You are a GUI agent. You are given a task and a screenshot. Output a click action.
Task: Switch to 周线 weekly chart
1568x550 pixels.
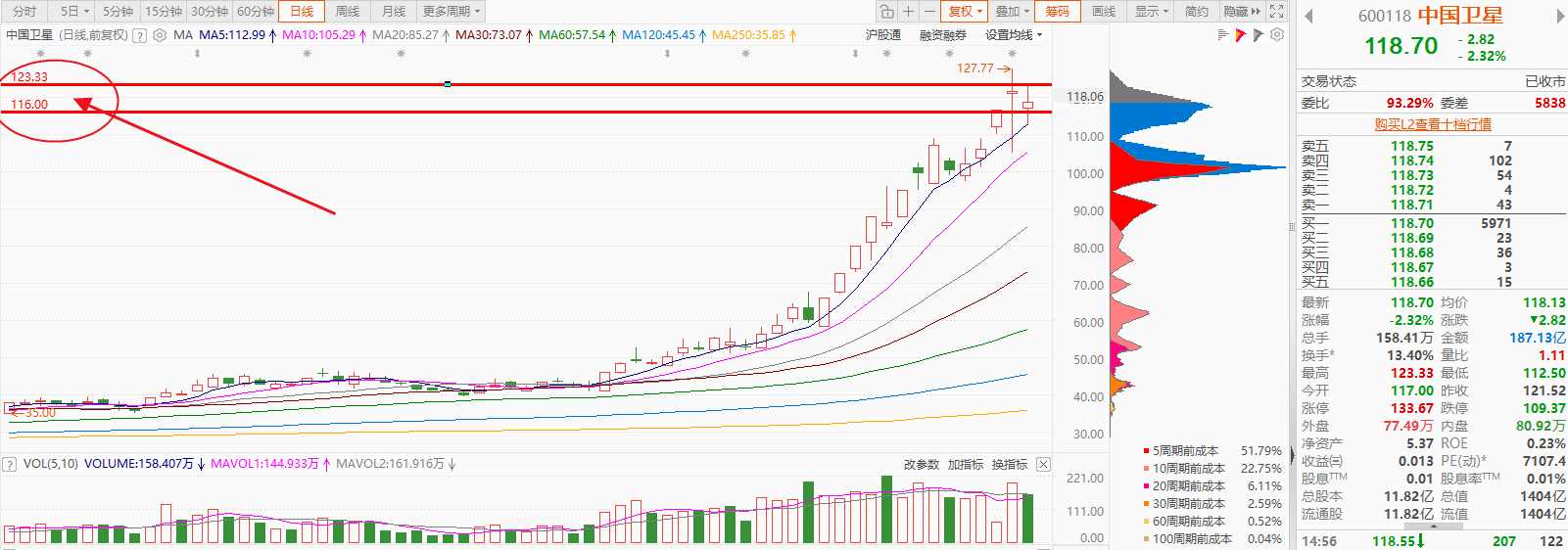pos(348,12)
